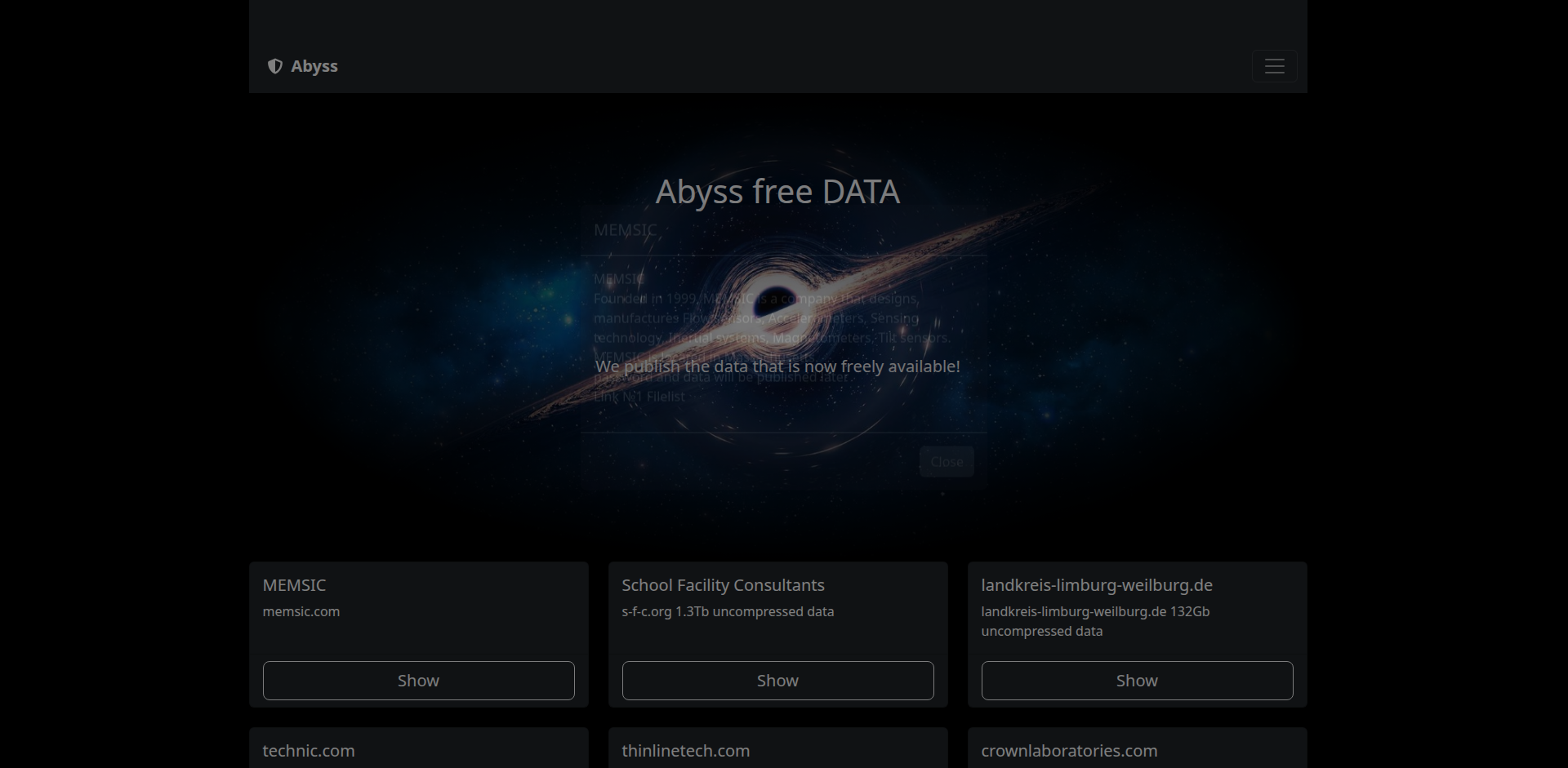Viewport: 1568px width, 768px height.
Task: Select the "Abyss free DATA" heading
Action: click(x=777, y=192)
